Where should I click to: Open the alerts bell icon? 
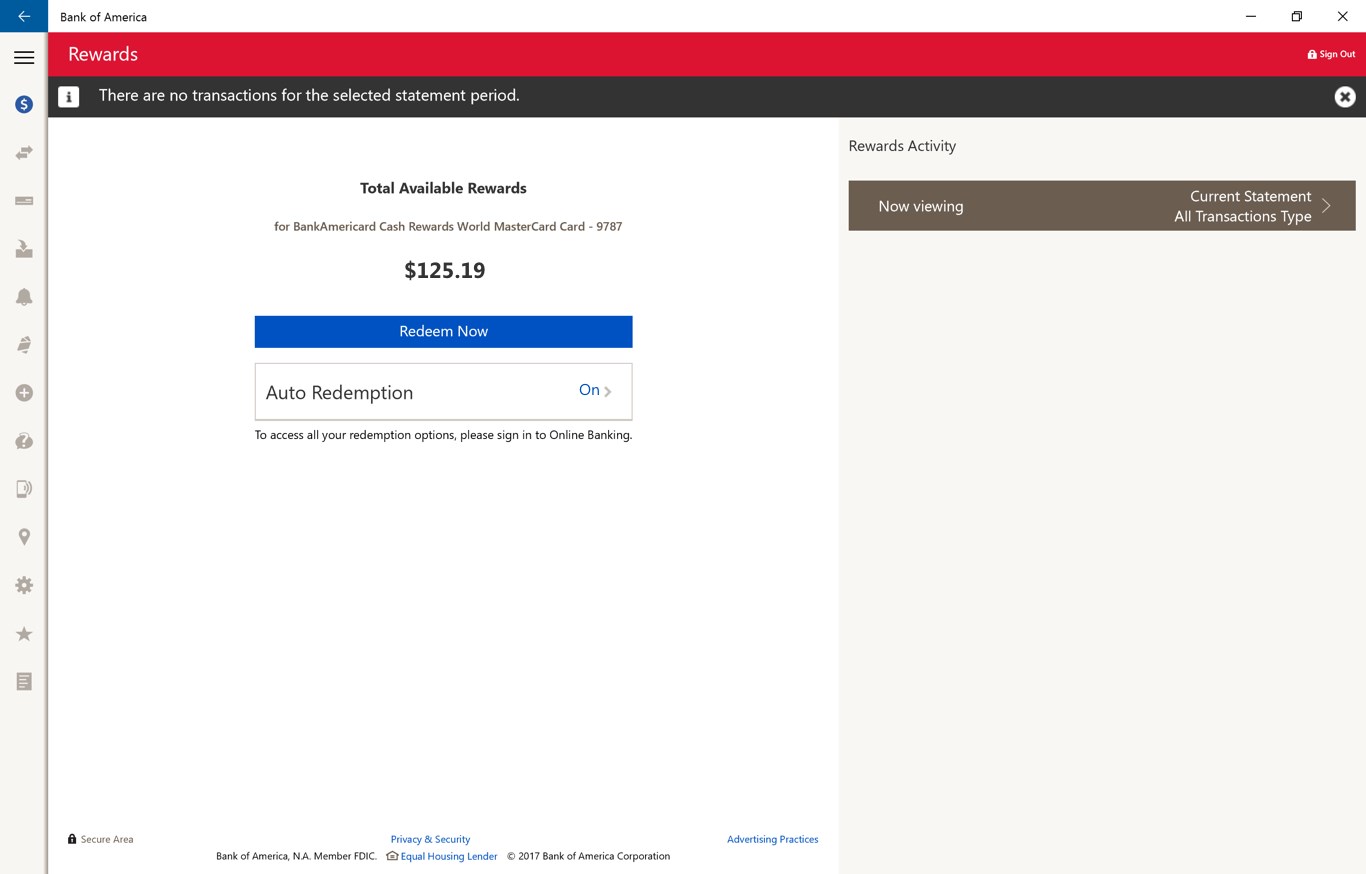pos(24,297)
